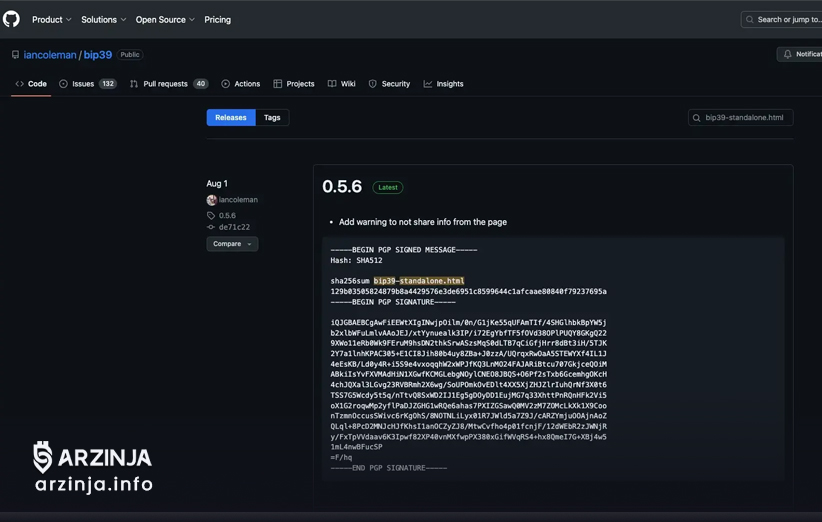Click the releases search field with bip39-standalone.html
This screenshot has height=522, width=822.
(740, 117)
